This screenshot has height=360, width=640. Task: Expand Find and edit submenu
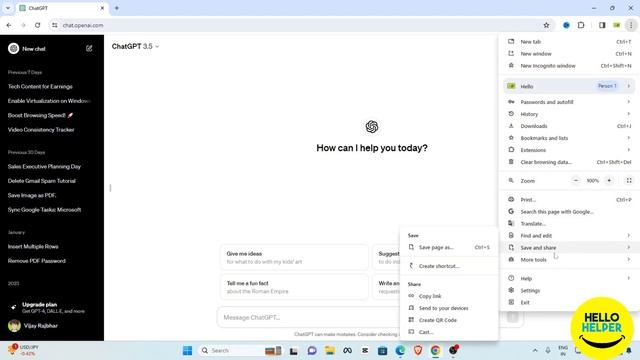569,236
